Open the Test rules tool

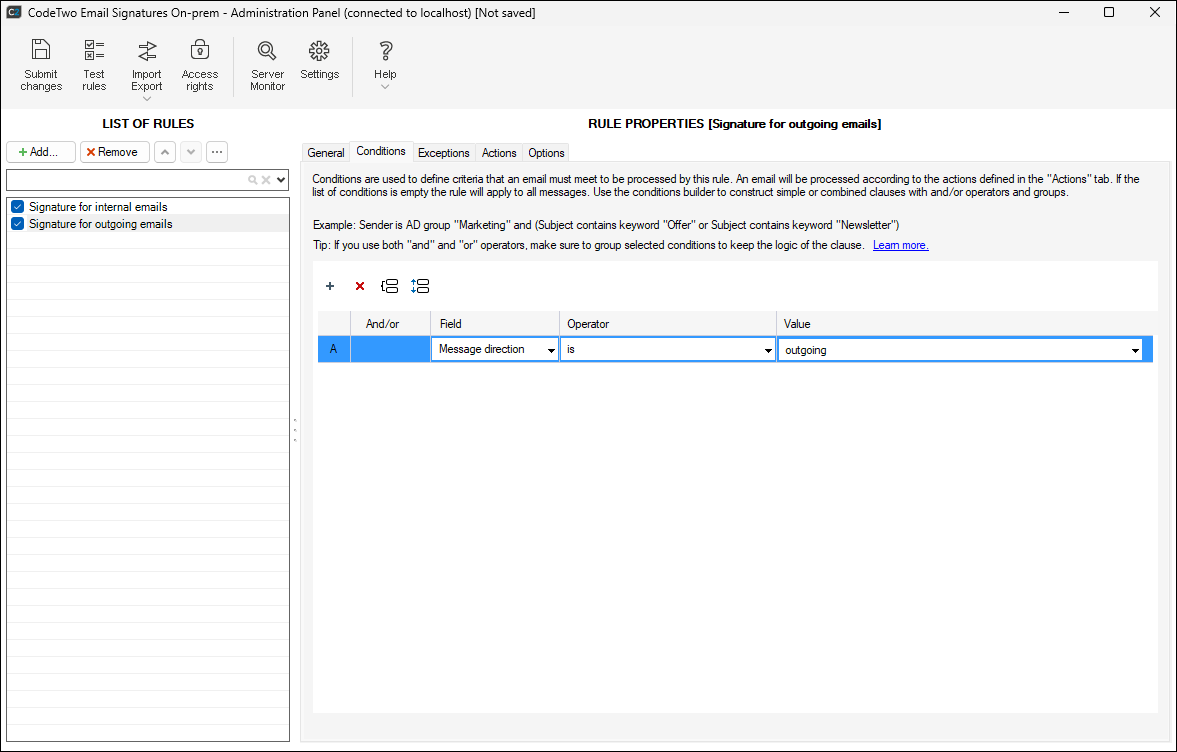click(94, 52)
